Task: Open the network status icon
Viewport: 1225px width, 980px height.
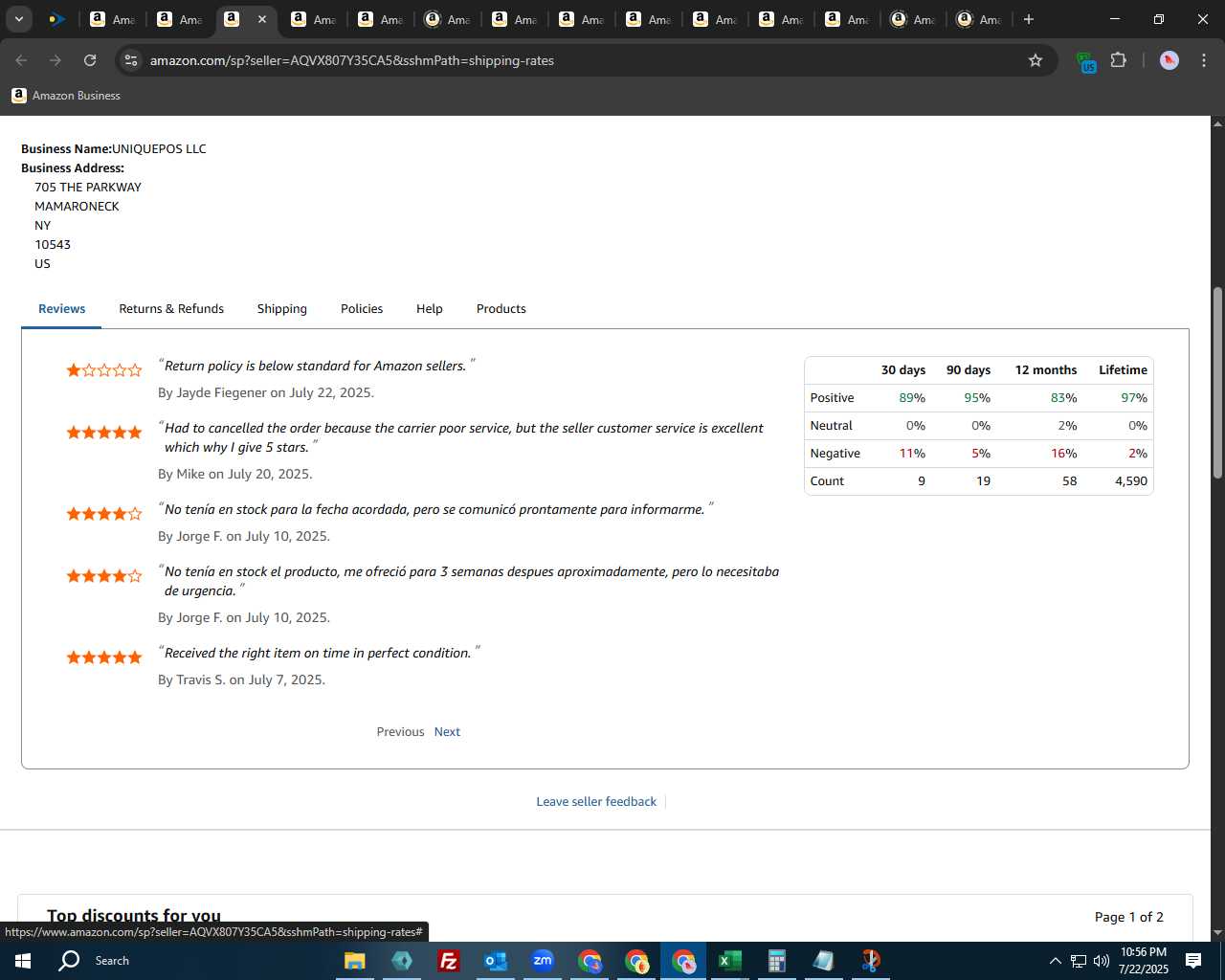Action: (x=1078, y=961)
